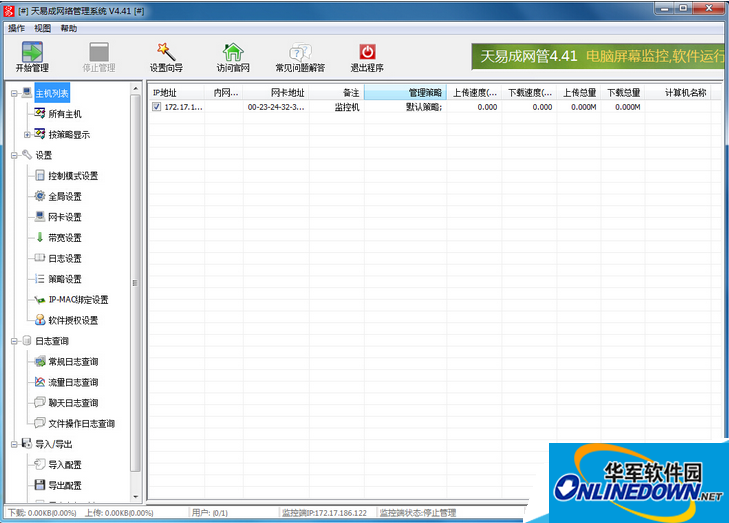Viewport: 729px width, 523px height.
Task: Sort by the 备注 column header
Action: pos(337,93)
